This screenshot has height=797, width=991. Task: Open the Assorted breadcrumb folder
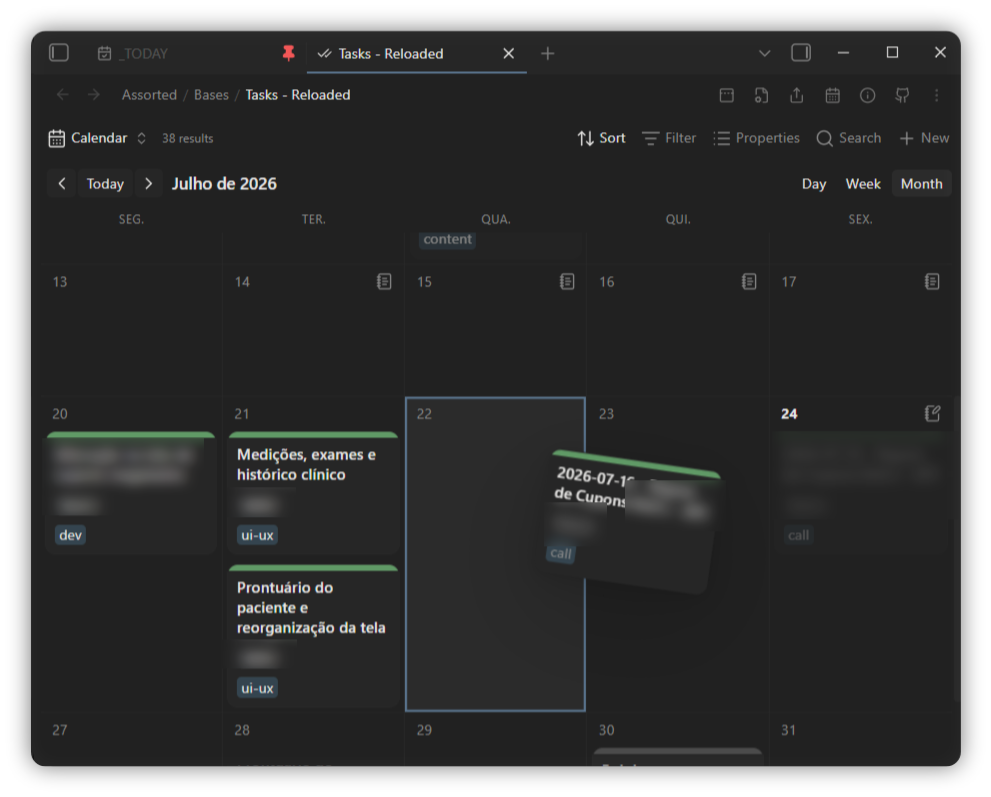click(x=149, y=95)
